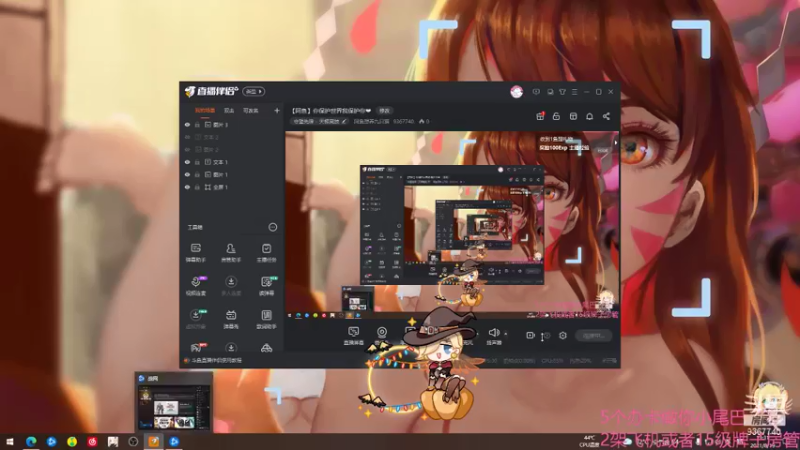Open the tutorial link in bottom status bar

[x=215, y=360]
